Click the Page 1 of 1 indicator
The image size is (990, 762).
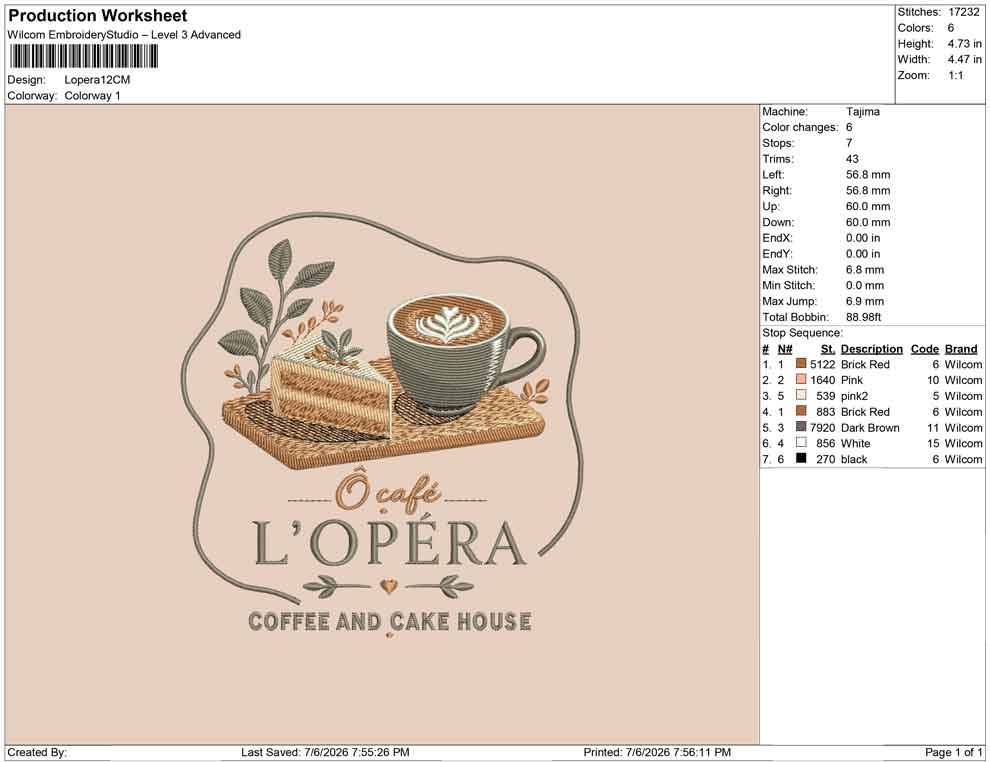(x=953, y=752)
